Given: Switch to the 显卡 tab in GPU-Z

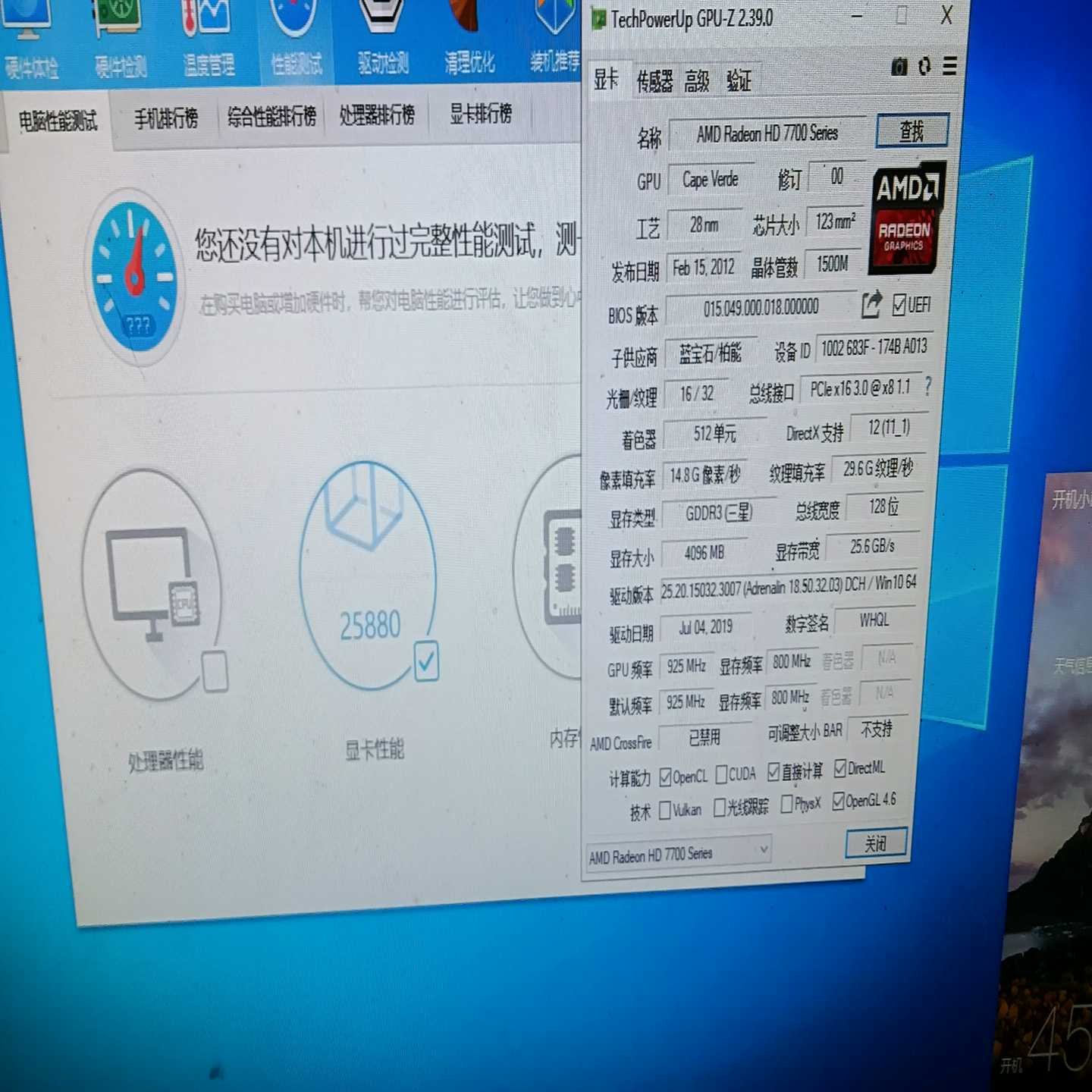Looking at the screenshot, I should 606,79.
